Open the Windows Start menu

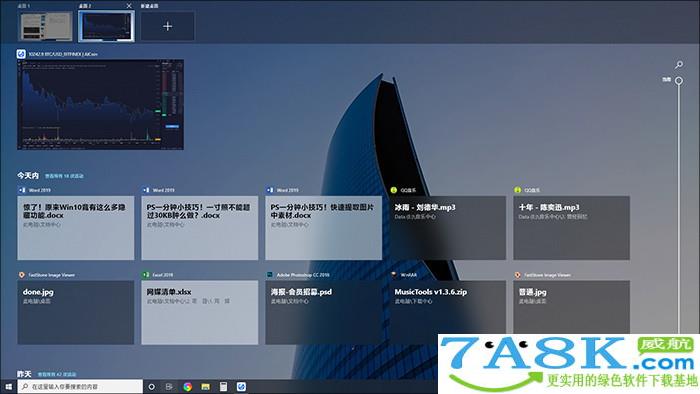[8, 386]
